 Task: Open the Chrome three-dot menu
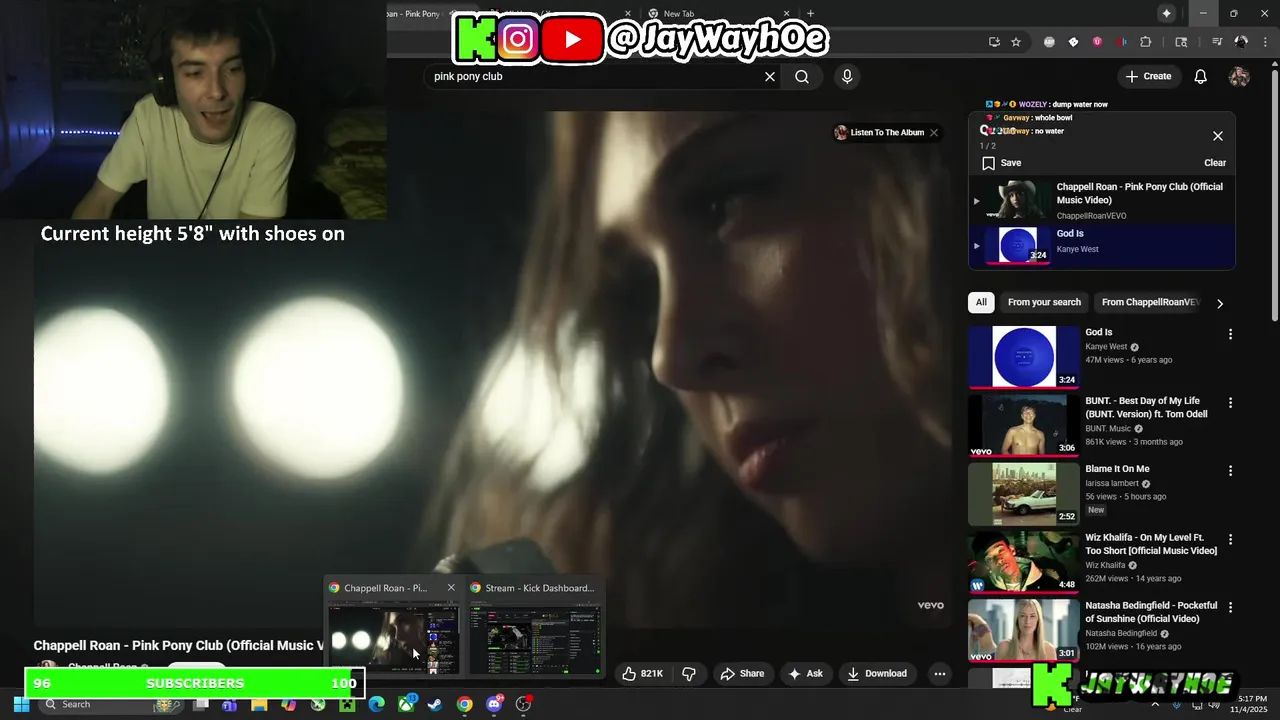pos(1263,42)
